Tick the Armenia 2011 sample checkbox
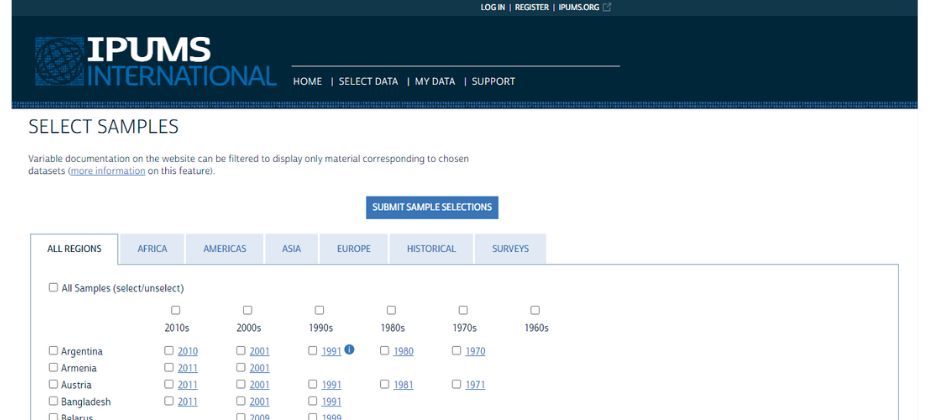930x420 pixels. [169, 367]
